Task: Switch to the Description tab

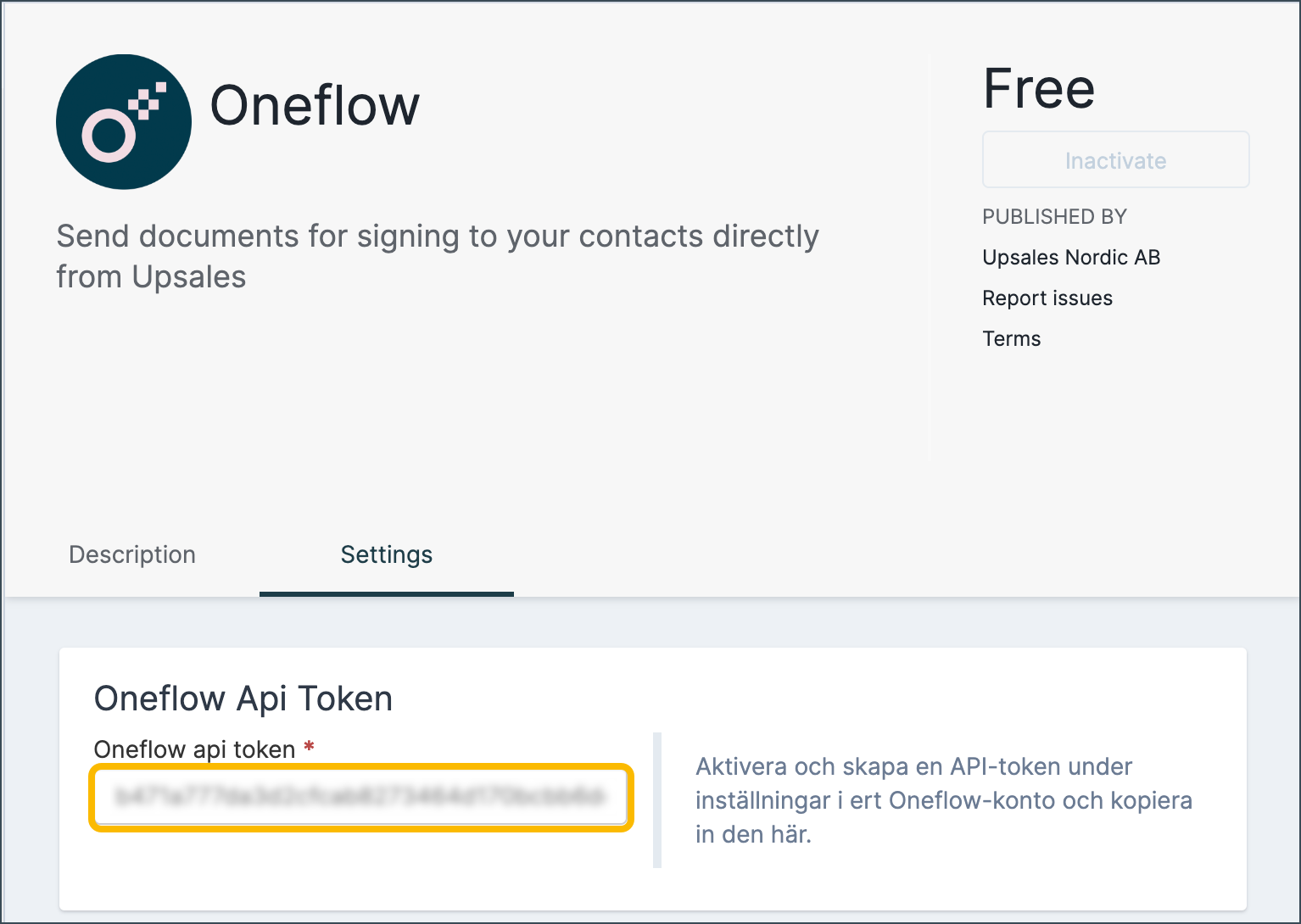Action: (131, 554)
